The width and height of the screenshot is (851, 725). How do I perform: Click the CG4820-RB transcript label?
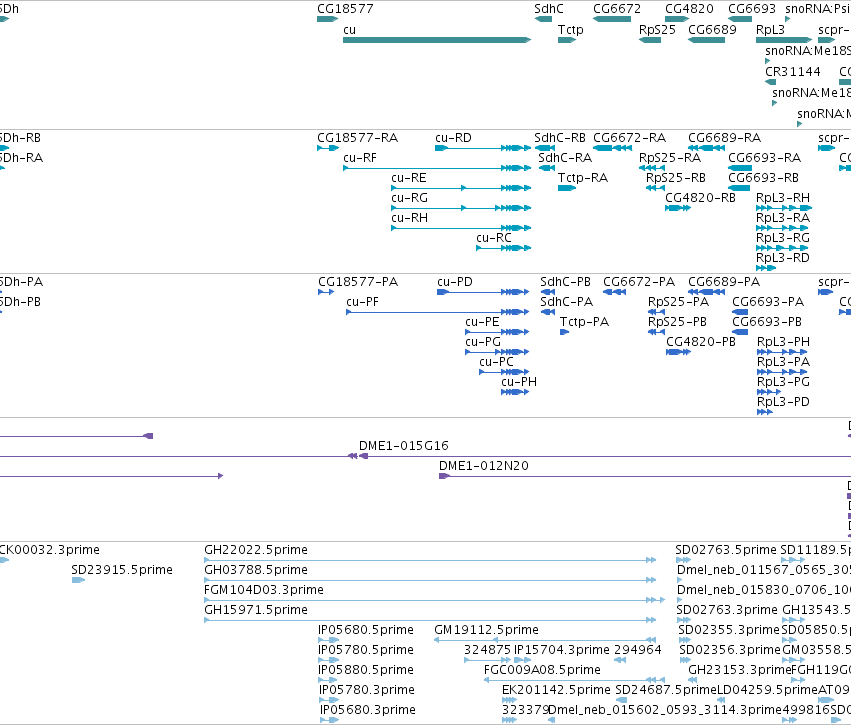point(700,198)
